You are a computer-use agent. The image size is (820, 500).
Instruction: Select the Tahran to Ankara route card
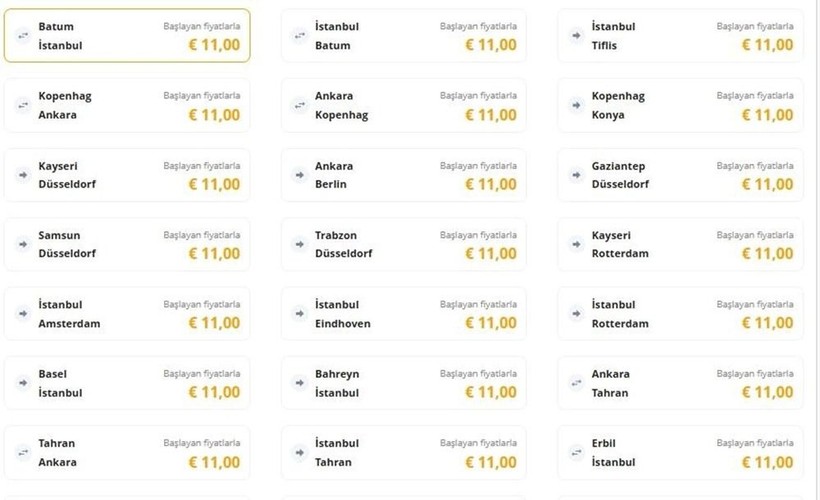tap(127, 452)
